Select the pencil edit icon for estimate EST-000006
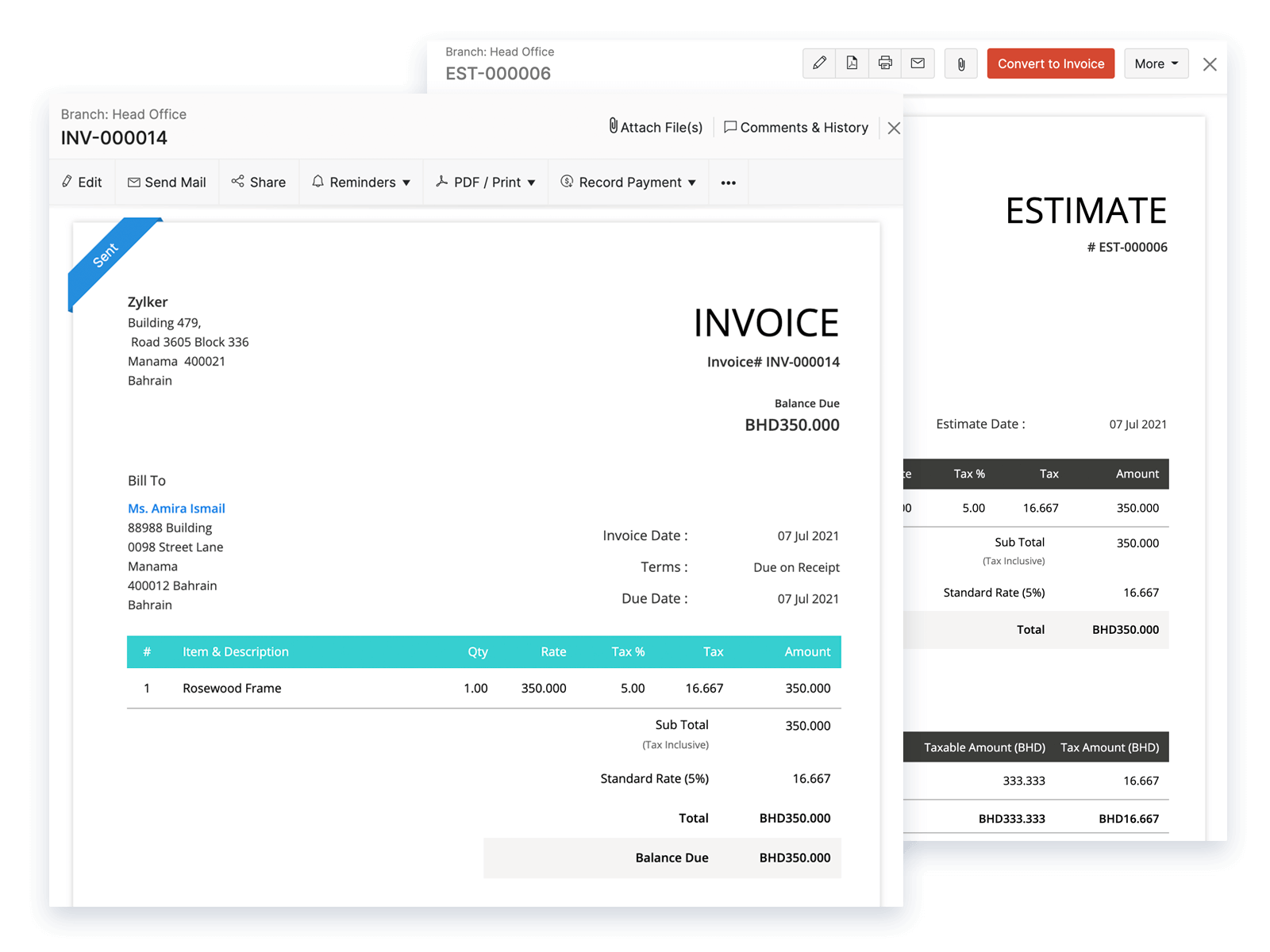Viewport: 1270px width, 952px height. [819, 63]
